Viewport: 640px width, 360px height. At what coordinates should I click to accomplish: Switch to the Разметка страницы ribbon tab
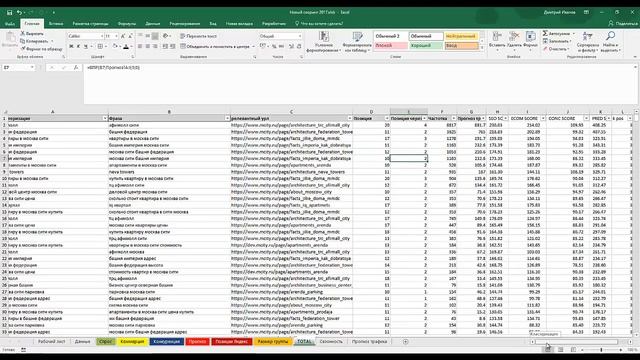point(90,24)
